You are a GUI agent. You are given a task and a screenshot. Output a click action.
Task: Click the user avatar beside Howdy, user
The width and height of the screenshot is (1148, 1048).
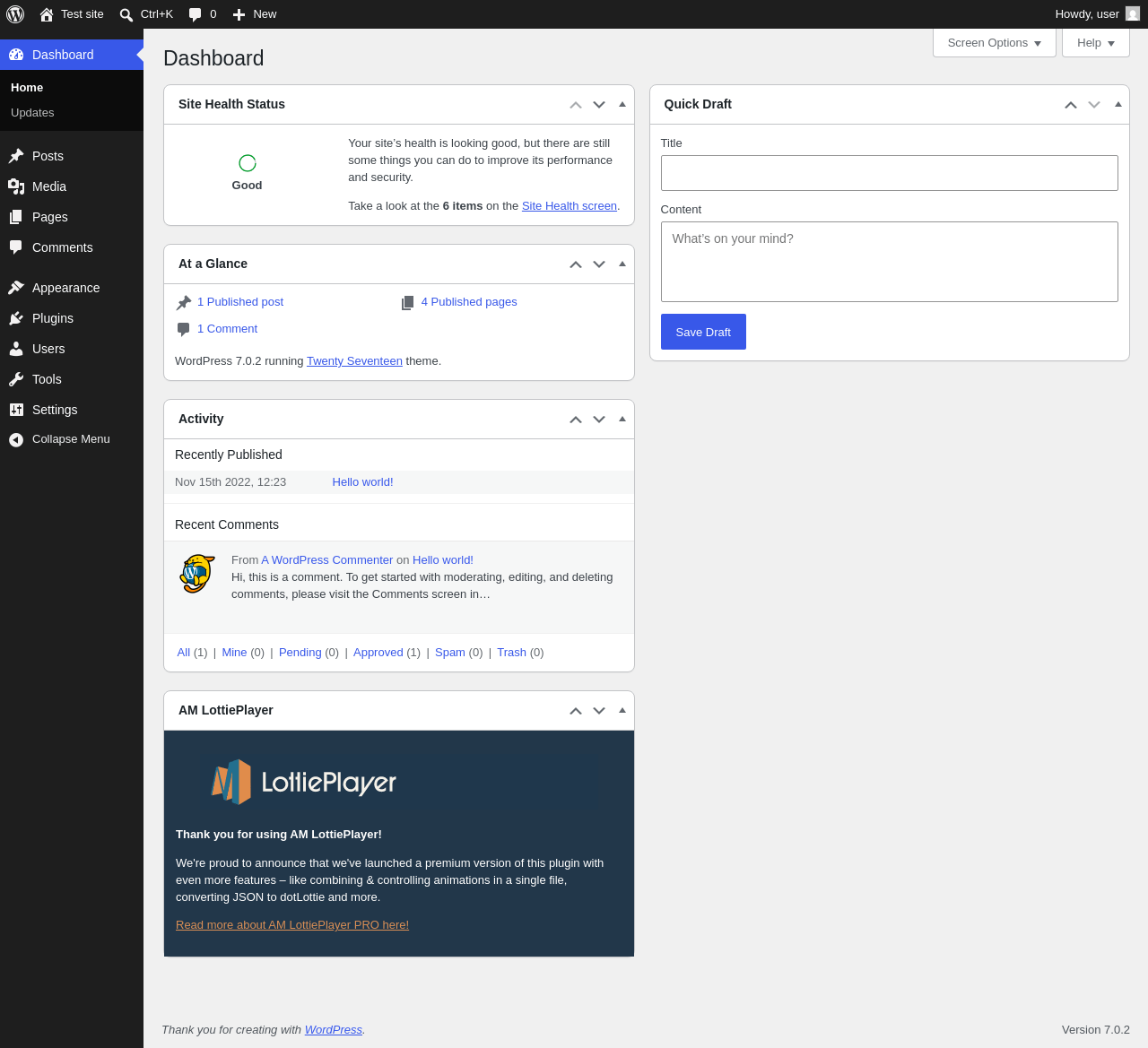1133,14
